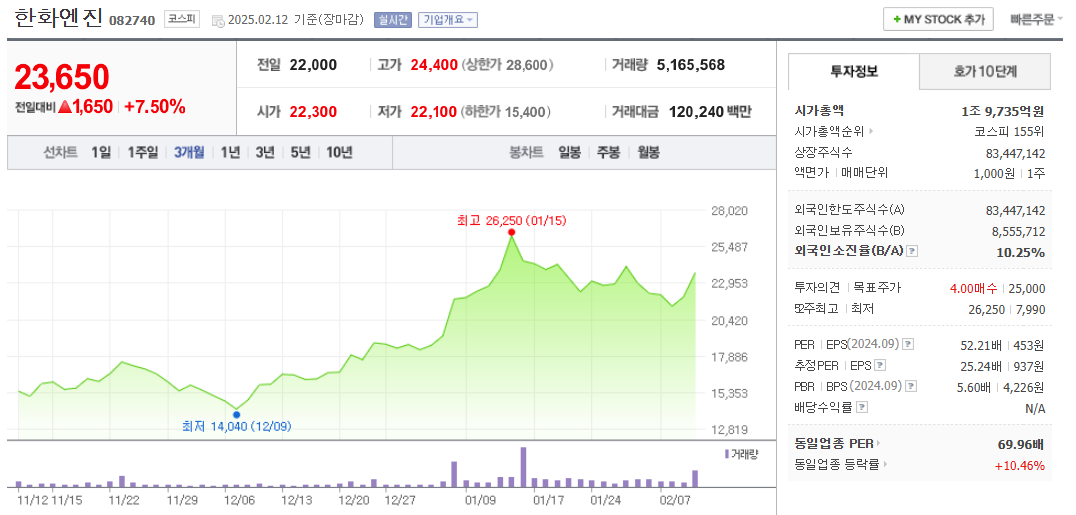Image resolution: width=1076 pixels, height=515 pixels.
Task: Click help icon next to PBR BPS(2024.09)
Action: coord(909,387)
